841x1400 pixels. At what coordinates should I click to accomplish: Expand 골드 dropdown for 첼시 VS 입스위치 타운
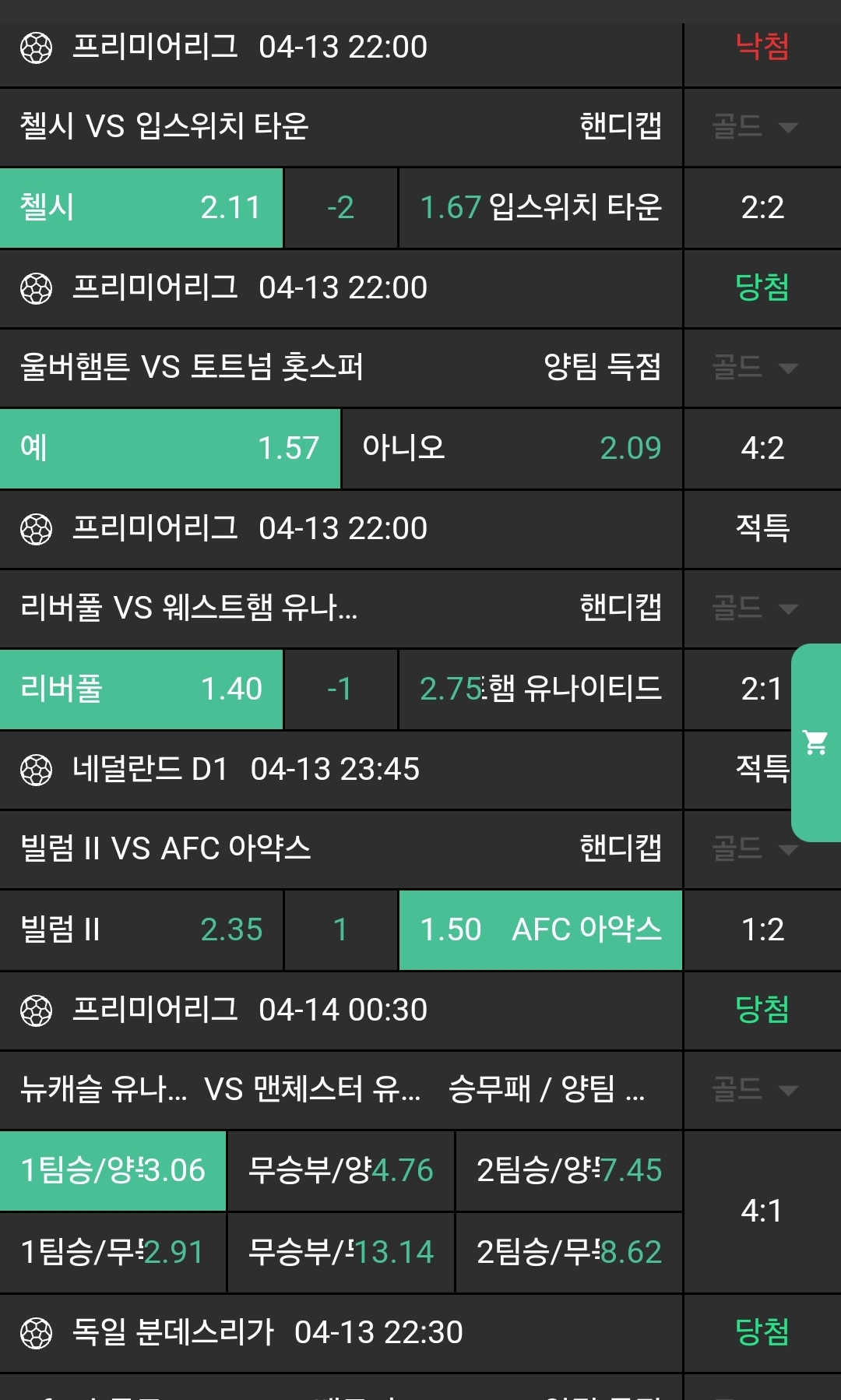pyautogui.click(x=755, y=127)
